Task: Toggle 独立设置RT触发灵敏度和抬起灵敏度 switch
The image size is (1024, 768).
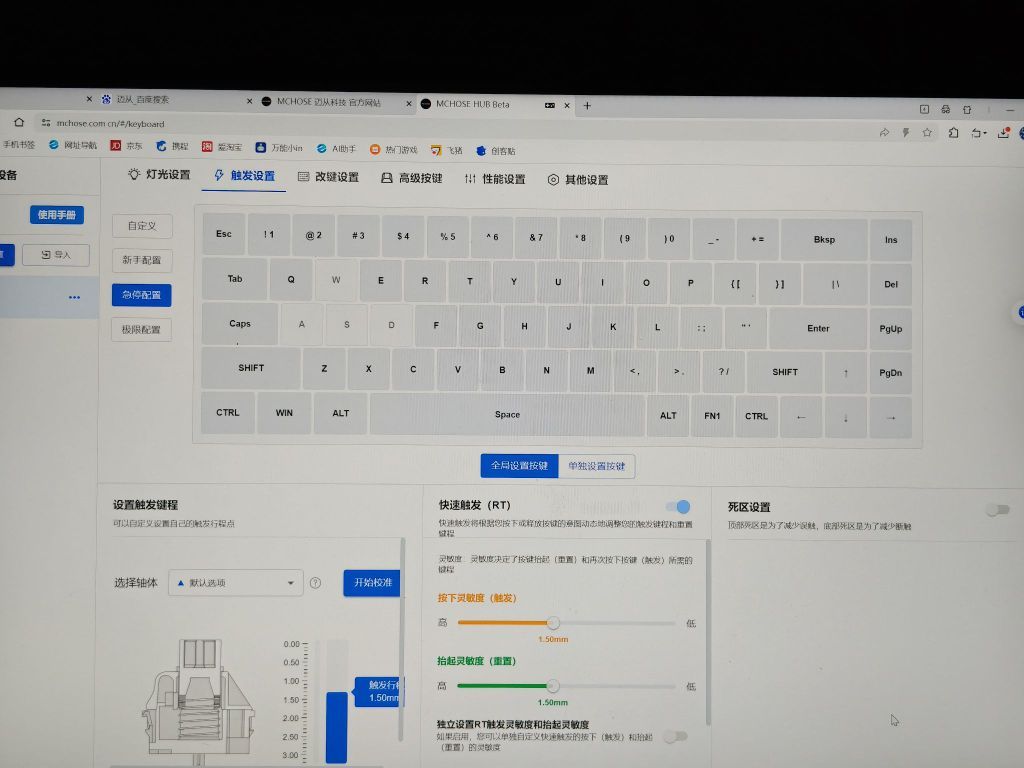Action: 677,736
